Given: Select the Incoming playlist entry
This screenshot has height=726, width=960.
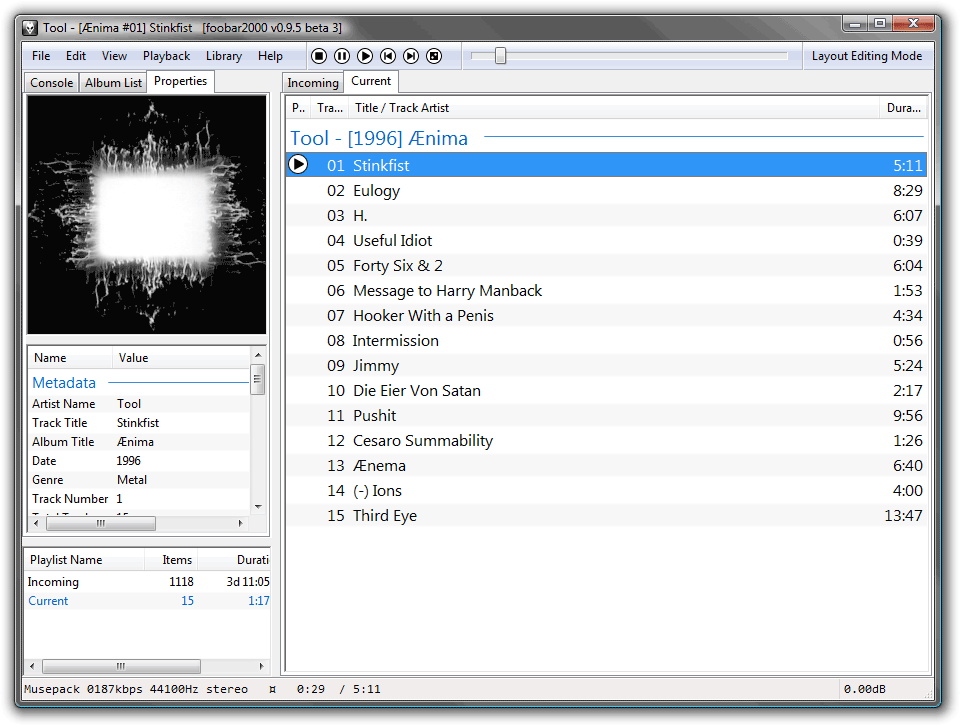Looking at the screenshot, I should (x=53, y=581).
